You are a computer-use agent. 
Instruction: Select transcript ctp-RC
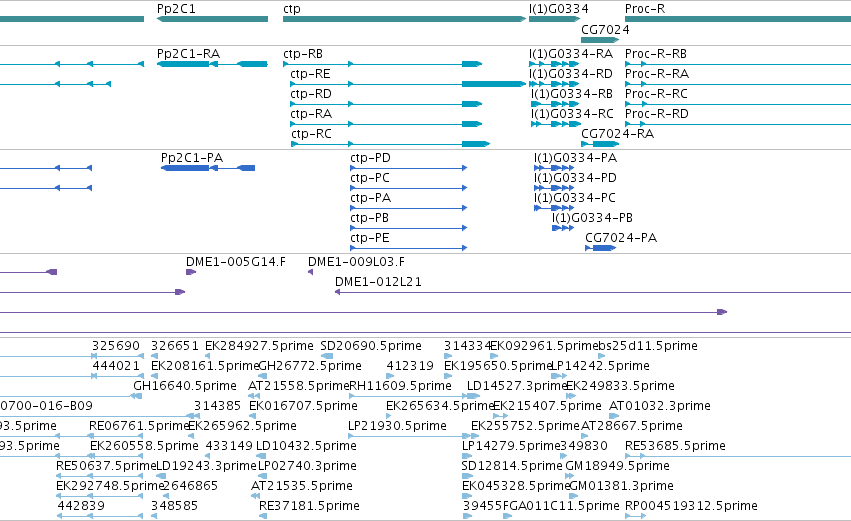(x=312, y=134)
